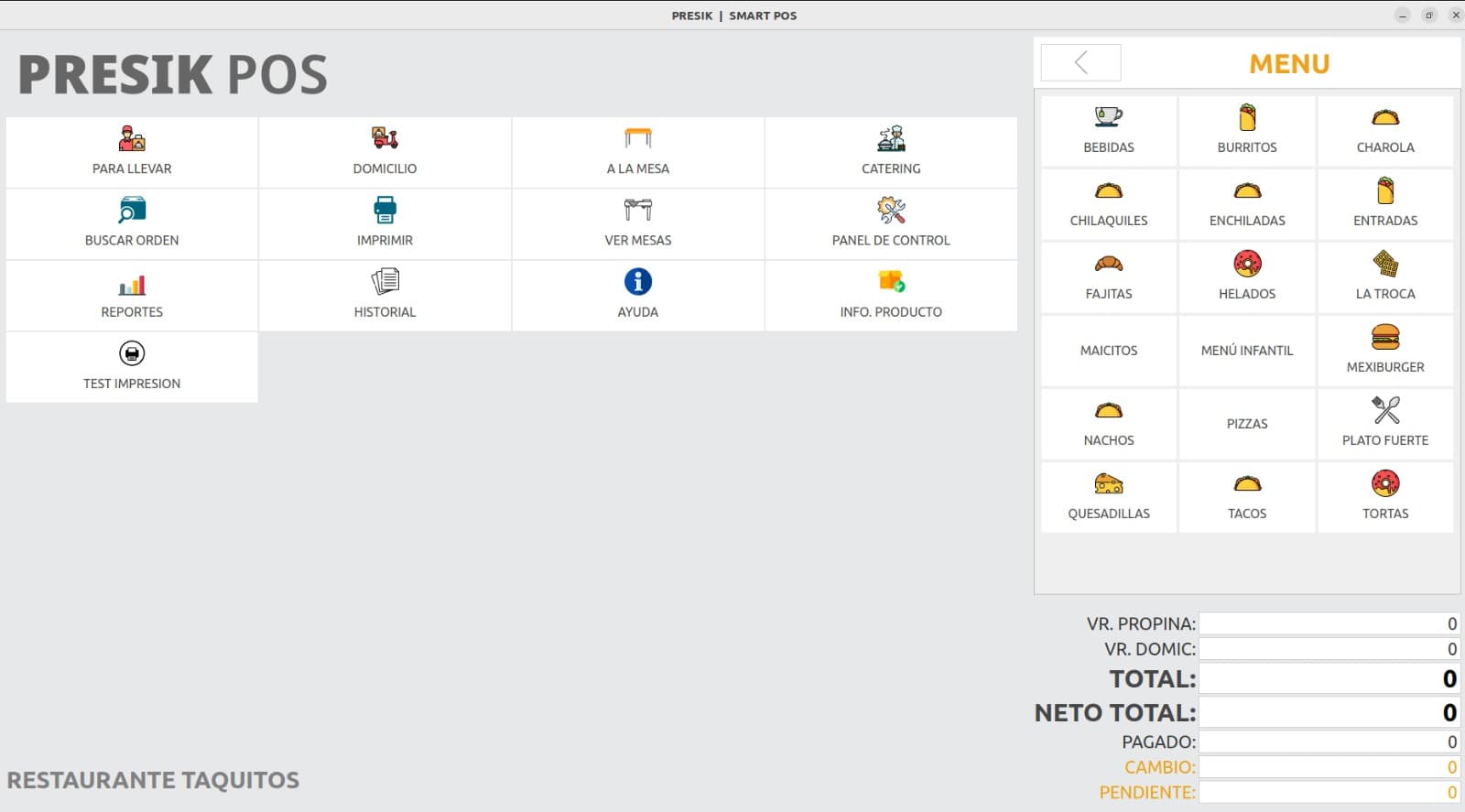
Task: Go back with the menu arrow button
Action: pyautogui.click(x=1080, y=62)
